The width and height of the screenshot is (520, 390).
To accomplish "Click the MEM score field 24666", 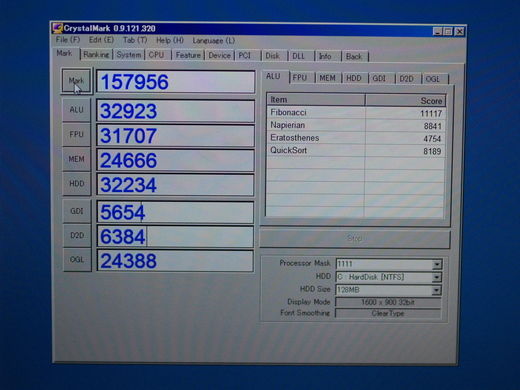I will pyautogui.click(x=175, y=160).
